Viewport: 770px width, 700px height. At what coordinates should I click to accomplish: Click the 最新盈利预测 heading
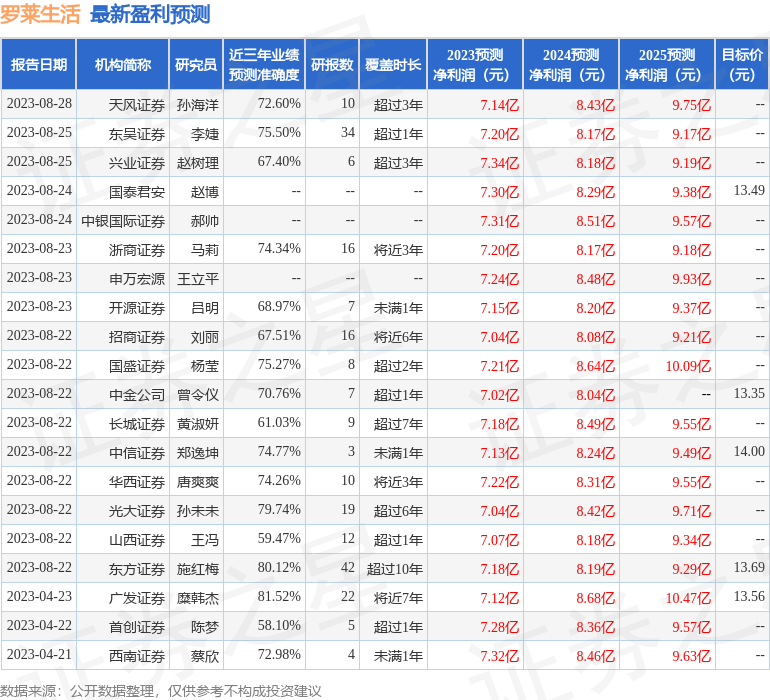point(150,14)
